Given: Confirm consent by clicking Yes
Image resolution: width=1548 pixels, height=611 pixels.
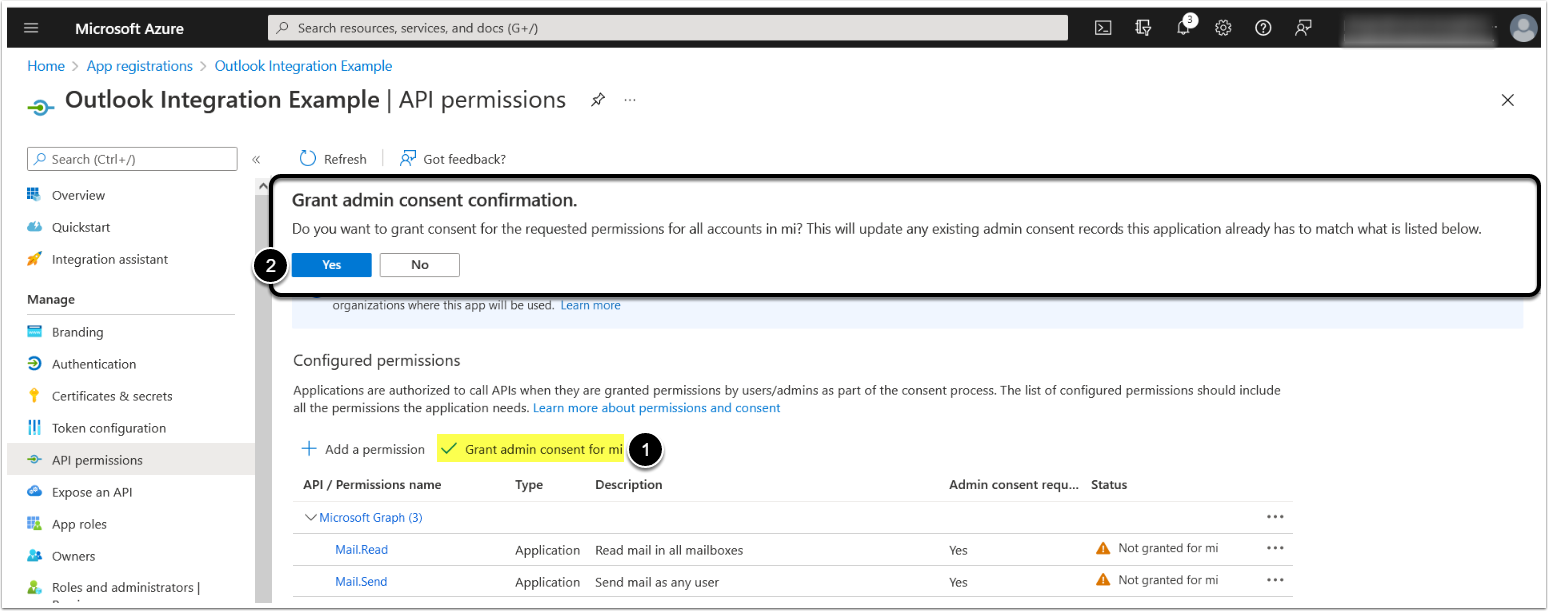Looking at the screenshot, I should [332, 265].
